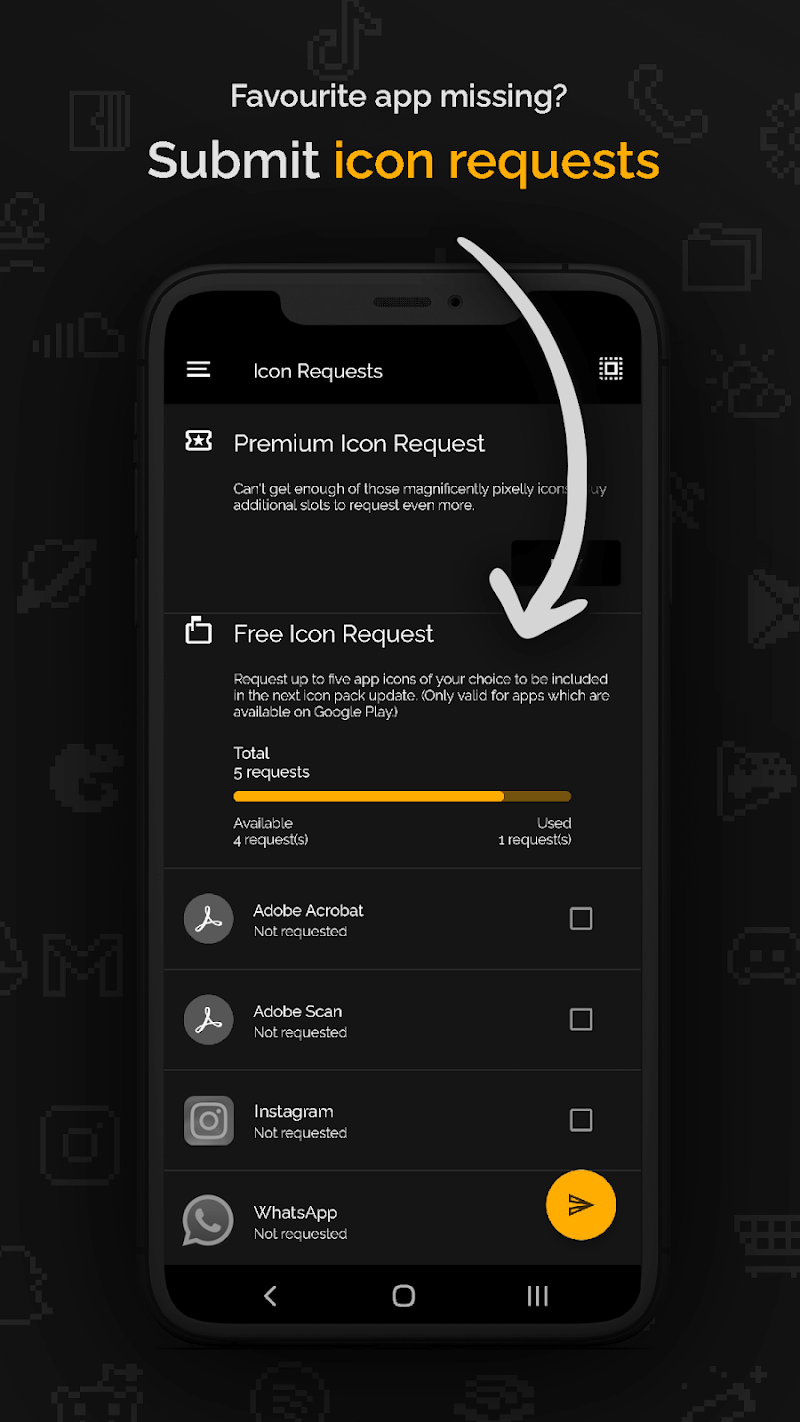Tick the Adobe Scan checkbox
This screenshot has height=1422, width=800.
(x=581, y=1019)
